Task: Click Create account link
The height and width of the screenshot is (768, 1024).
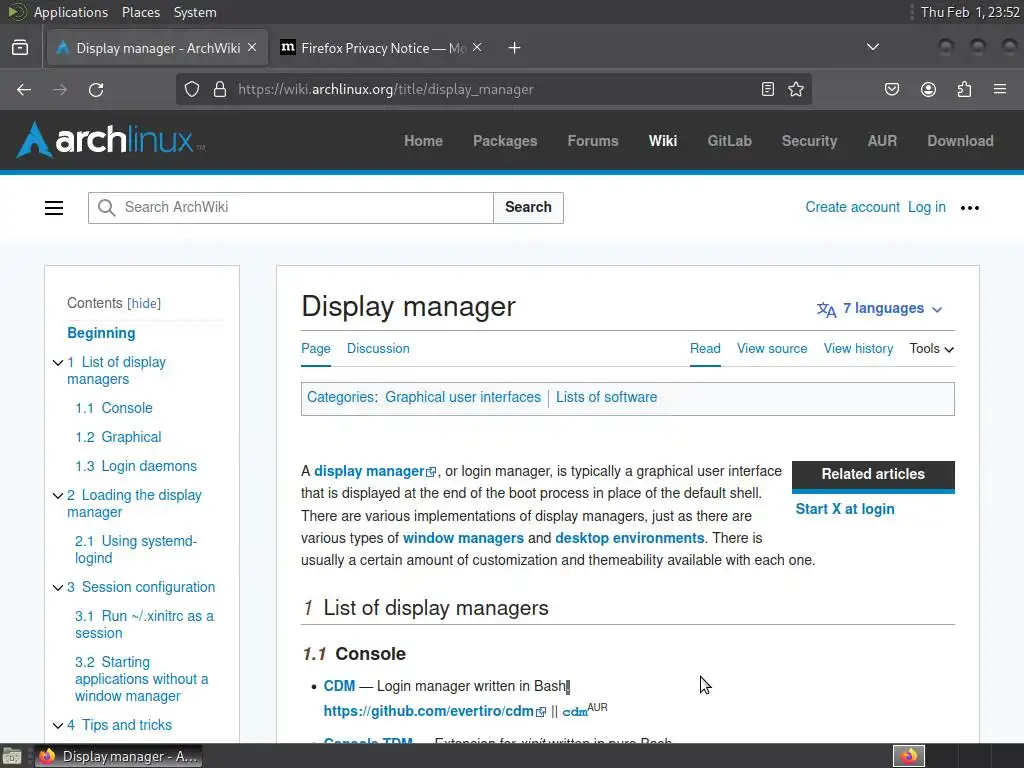Action: [852, 207]
